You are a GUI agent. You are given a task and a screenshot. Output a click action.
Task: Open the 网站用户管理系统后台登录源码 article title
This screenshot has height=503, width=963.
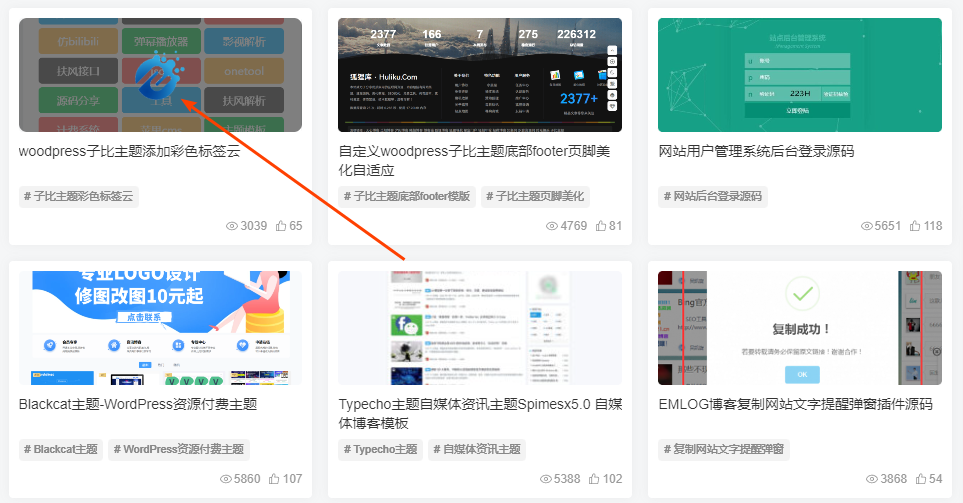(x=756, y=151)
